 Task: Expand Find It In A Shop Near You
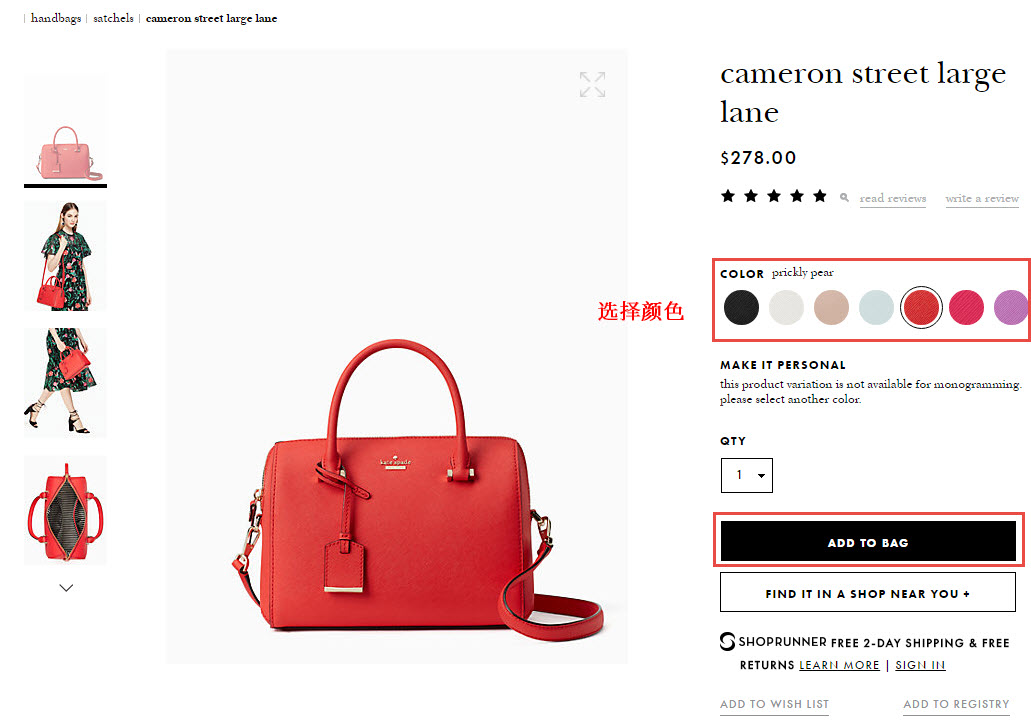pyautogui.click(x=868, y=592)
